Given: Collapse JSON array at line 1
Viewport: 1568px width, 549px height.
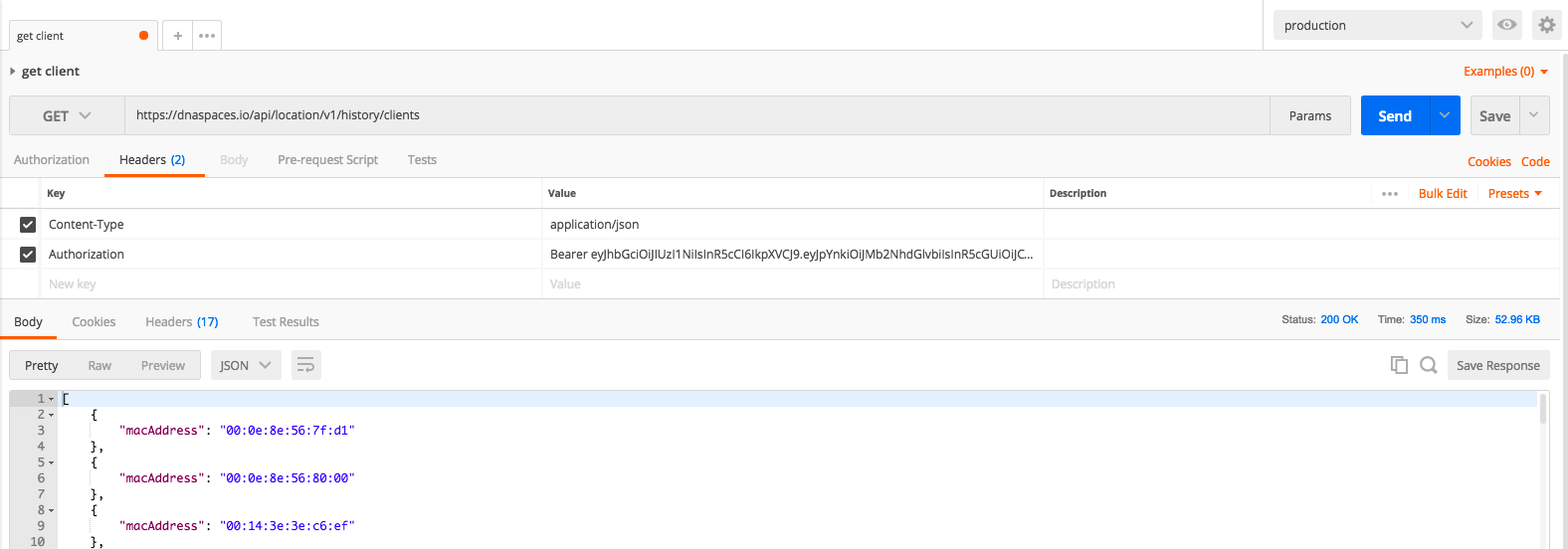Looking at the screenshot, I should [52, 399].
